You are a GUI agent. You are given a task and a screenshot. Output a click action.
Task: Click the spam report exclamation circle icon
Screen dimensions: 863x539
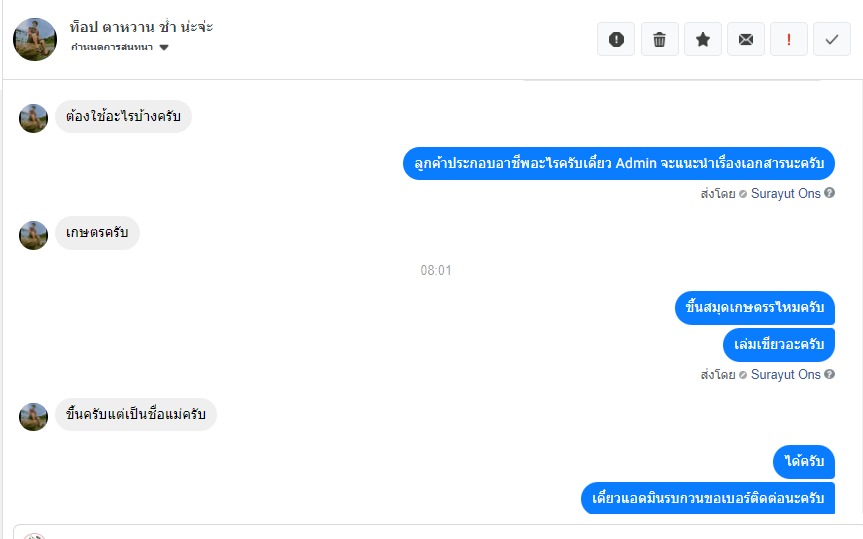click(616, 39)
